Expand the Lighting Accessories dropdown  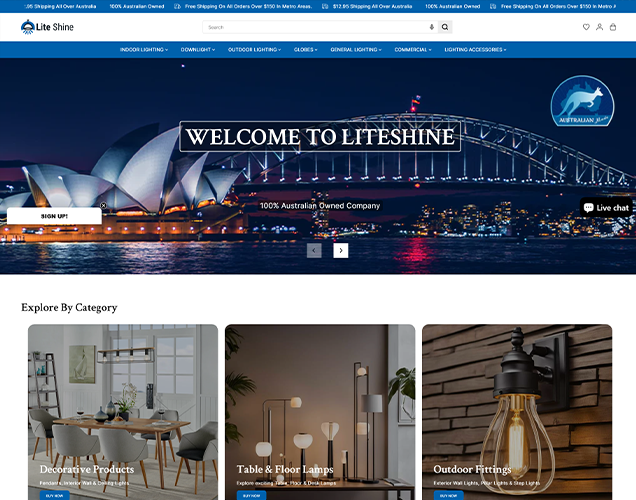pyautogui.click(x=475, y=49)
